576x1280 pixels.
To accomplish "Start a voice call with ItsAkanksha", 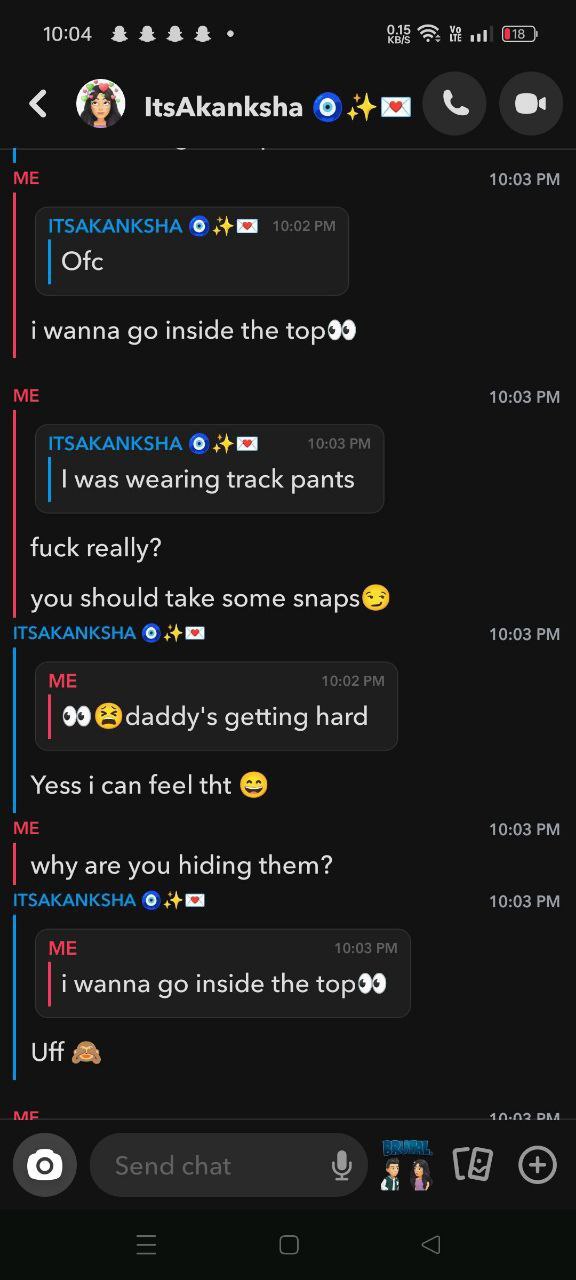I will click(x=455, y=104).
